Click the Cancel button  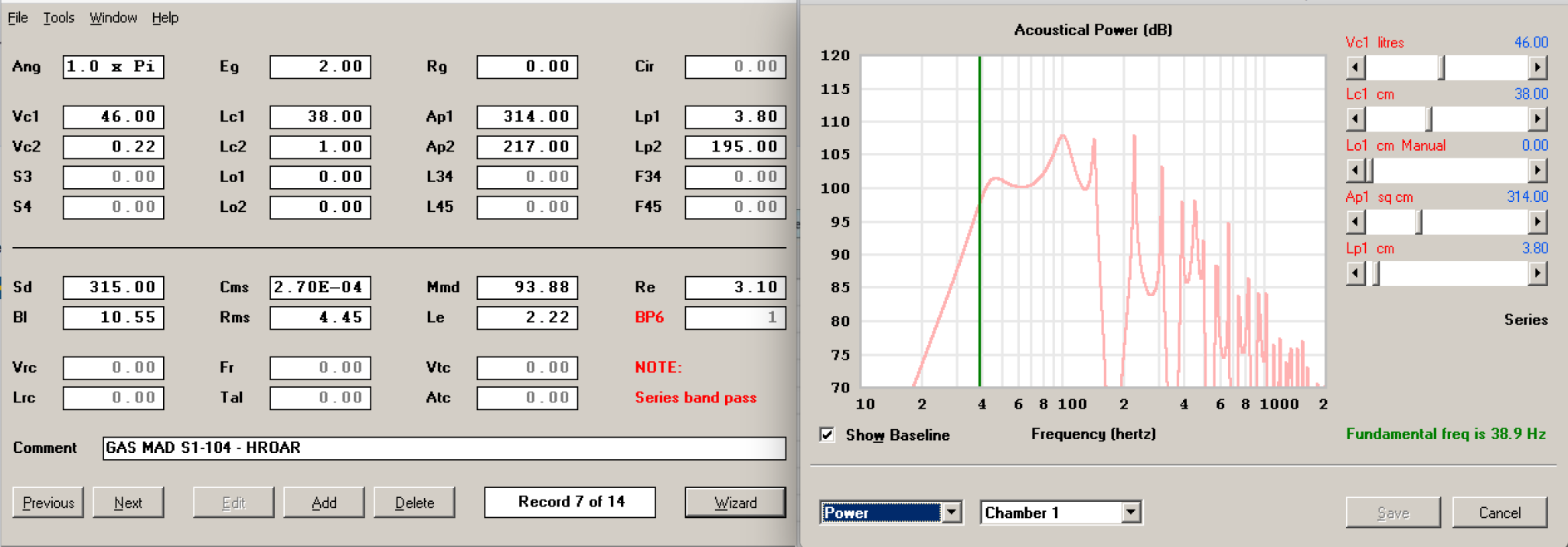click(1499, 513)
